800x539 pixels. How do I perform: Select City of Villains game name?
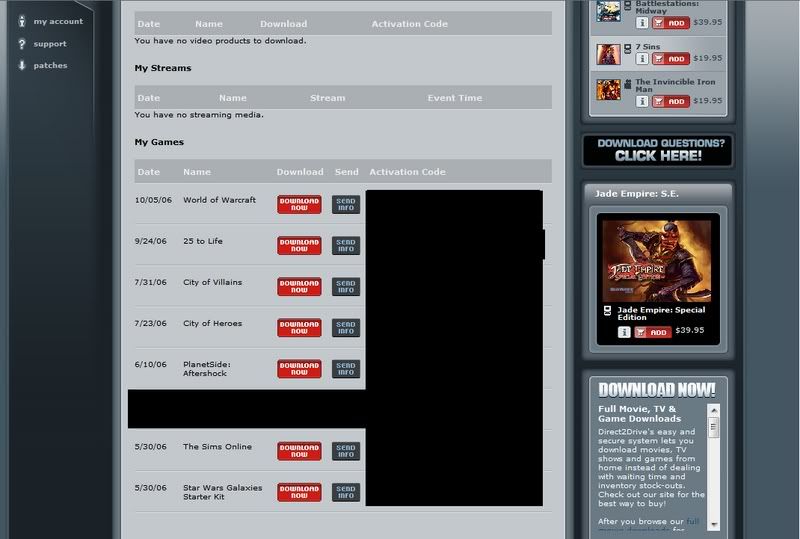[212, 282]
